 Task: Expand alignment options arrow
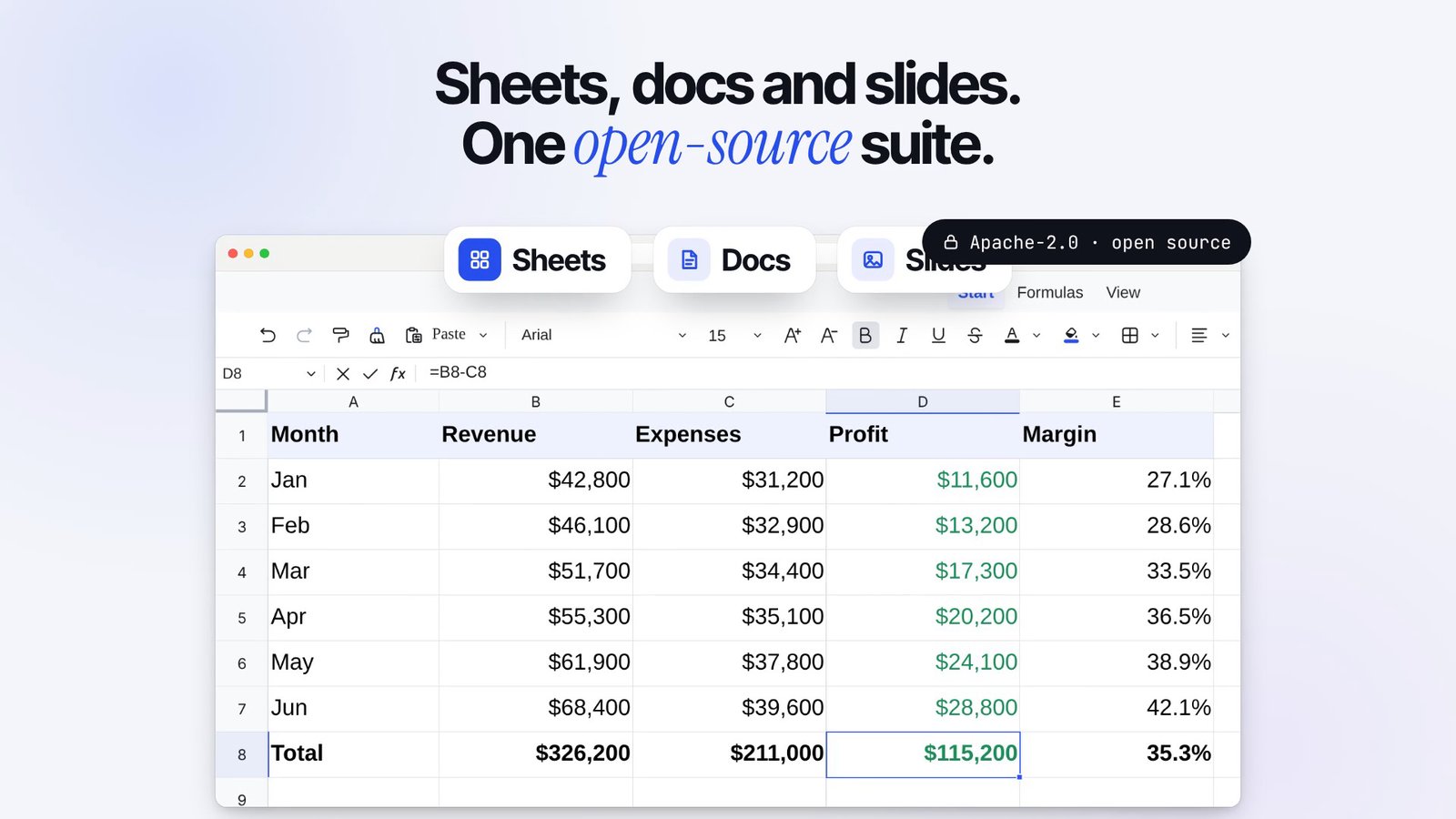[1226, 335]
